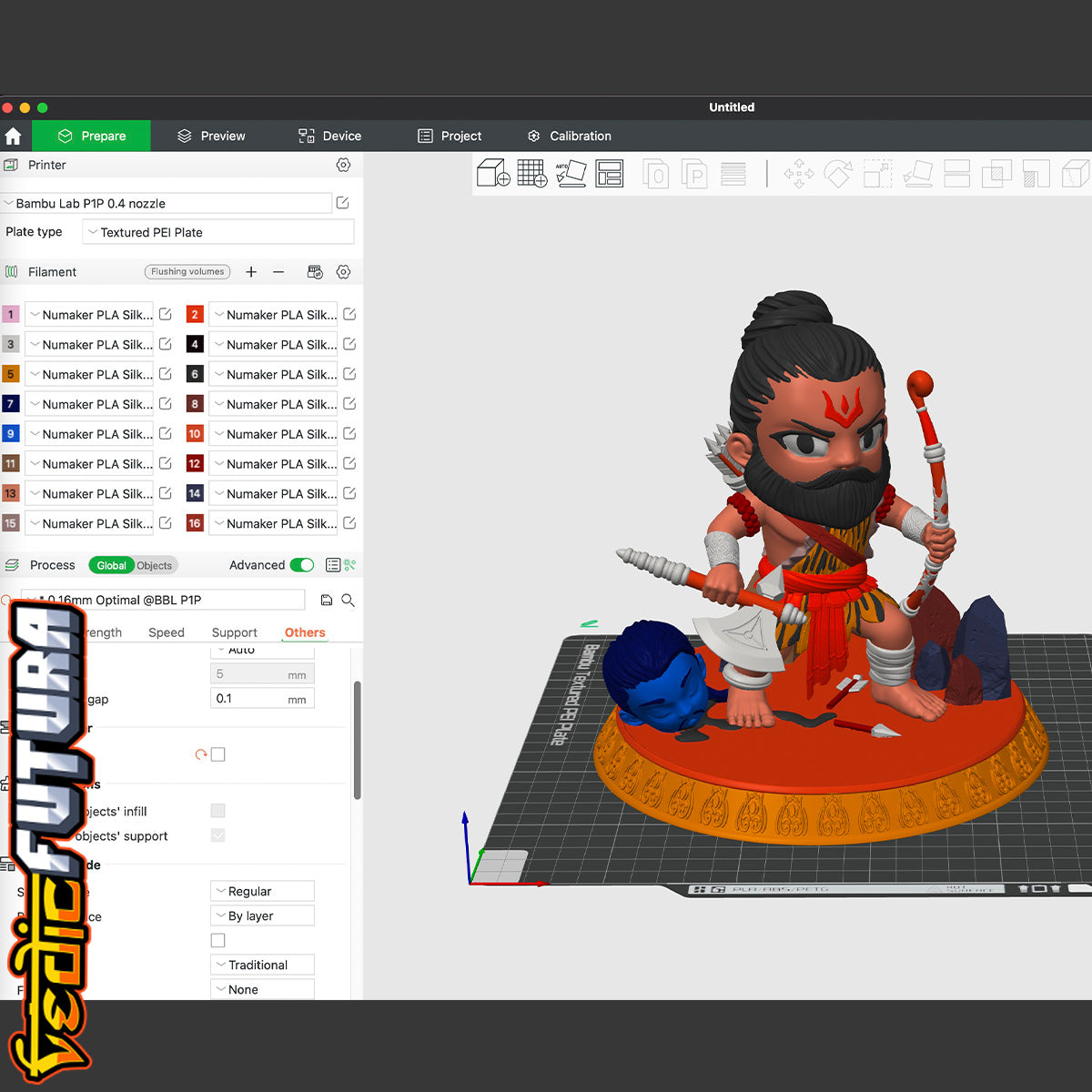Open the parameter list icon beside Advanced
1092x1092 pixels.
[333, 565]
